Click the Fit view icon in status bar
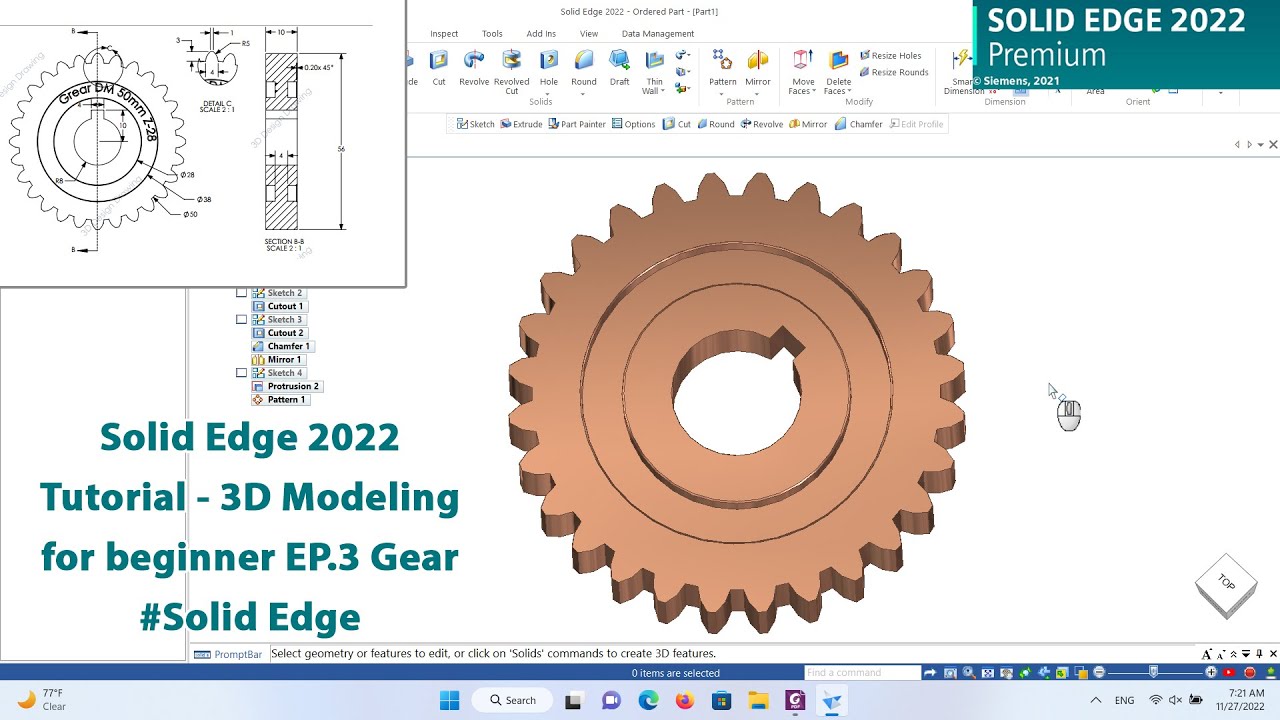 [987, 673]
